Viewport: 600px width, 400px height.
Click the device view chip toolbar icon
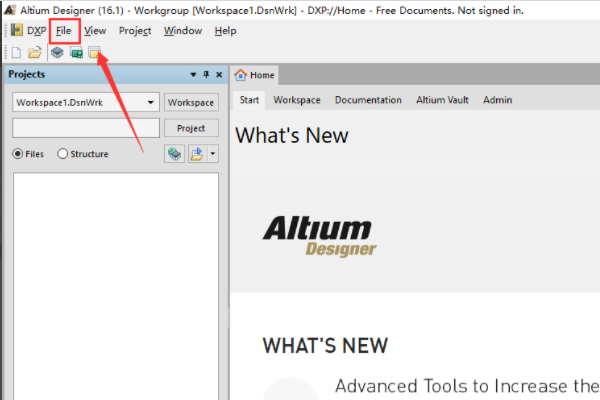point(57,52)
